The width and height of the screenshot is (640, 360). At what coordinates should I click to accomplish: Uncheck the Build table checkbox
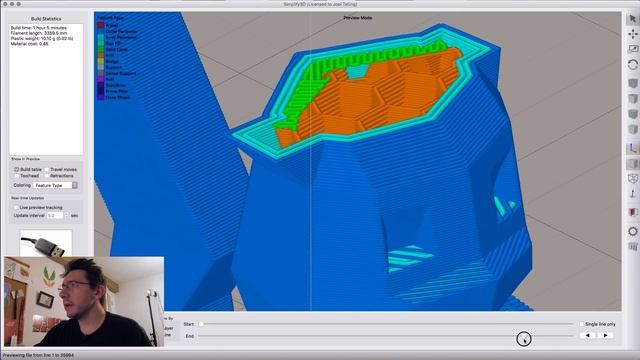pos(17,169)
